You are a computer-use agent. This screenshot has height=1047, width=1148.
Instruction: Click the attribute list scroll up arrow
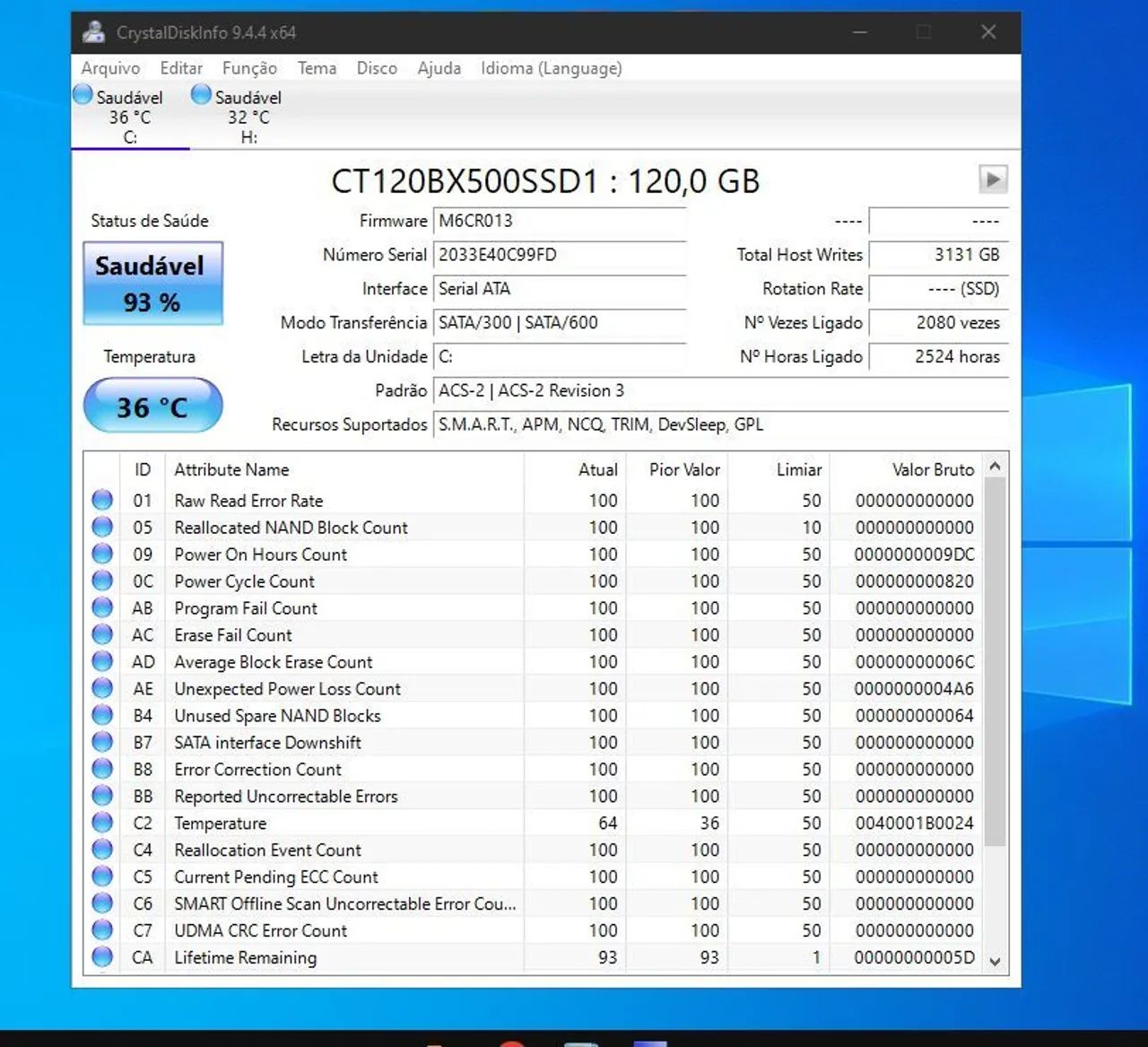click(x=995, y=466)
